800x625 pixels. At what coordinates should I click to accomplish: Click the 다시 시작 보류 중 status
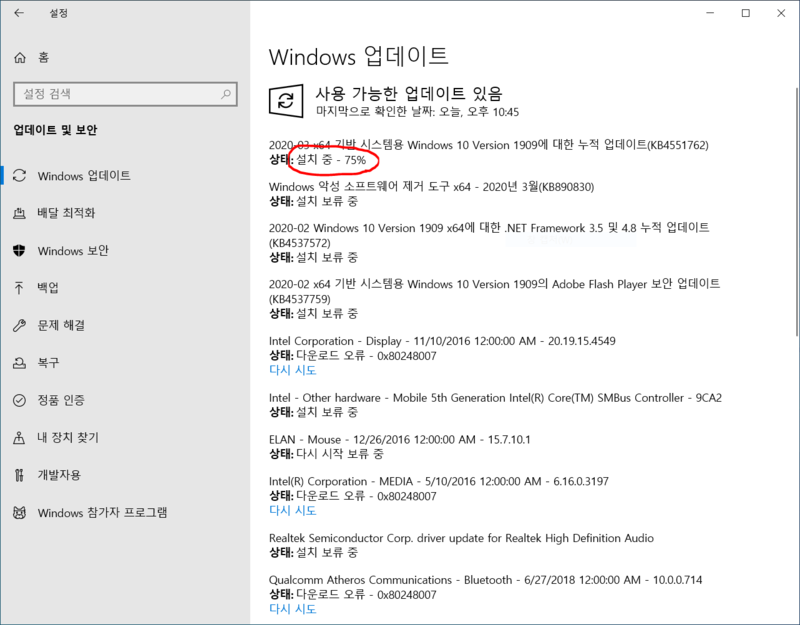point(340,454)
